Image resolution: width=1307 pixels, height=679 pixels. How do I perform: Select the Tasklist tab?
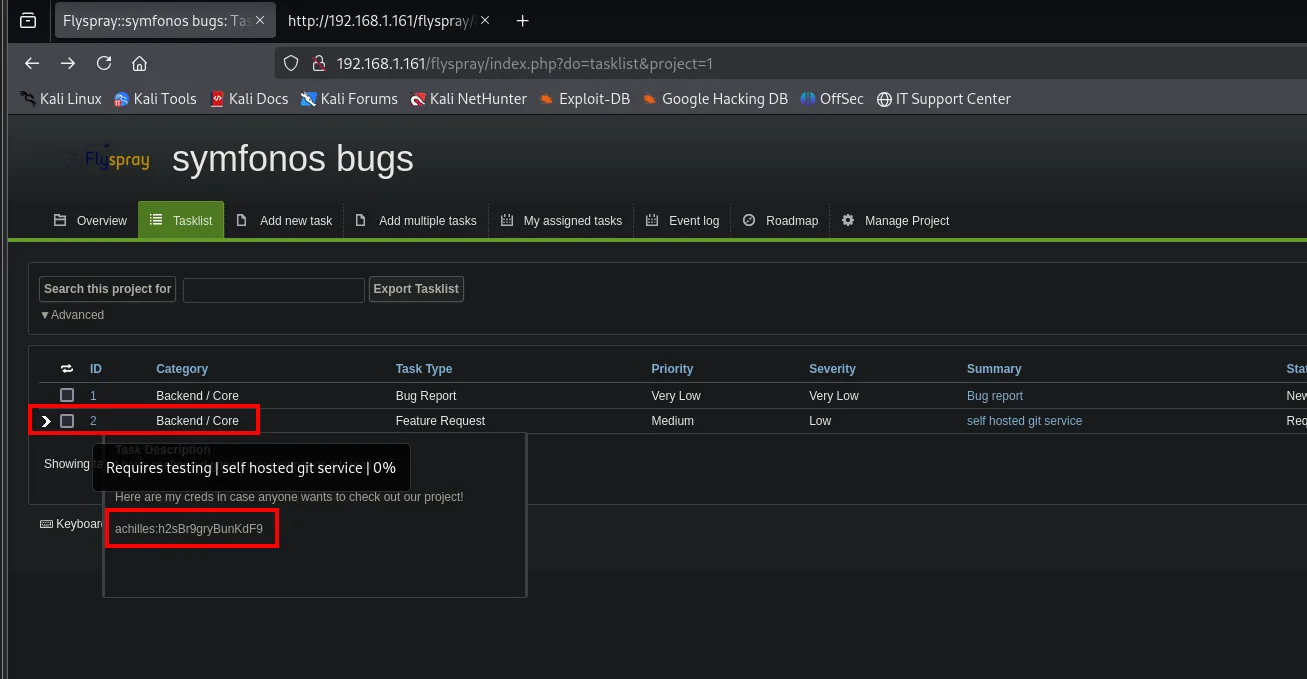(181, 220)
